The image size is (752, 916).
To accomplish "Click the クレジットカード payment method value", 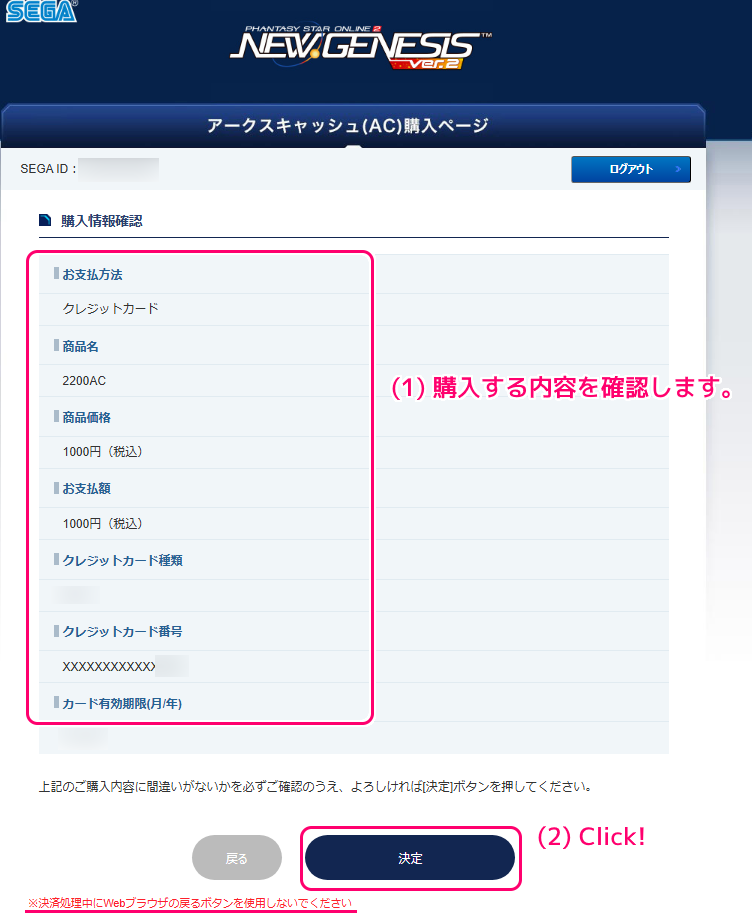I will tap(110, 308).
